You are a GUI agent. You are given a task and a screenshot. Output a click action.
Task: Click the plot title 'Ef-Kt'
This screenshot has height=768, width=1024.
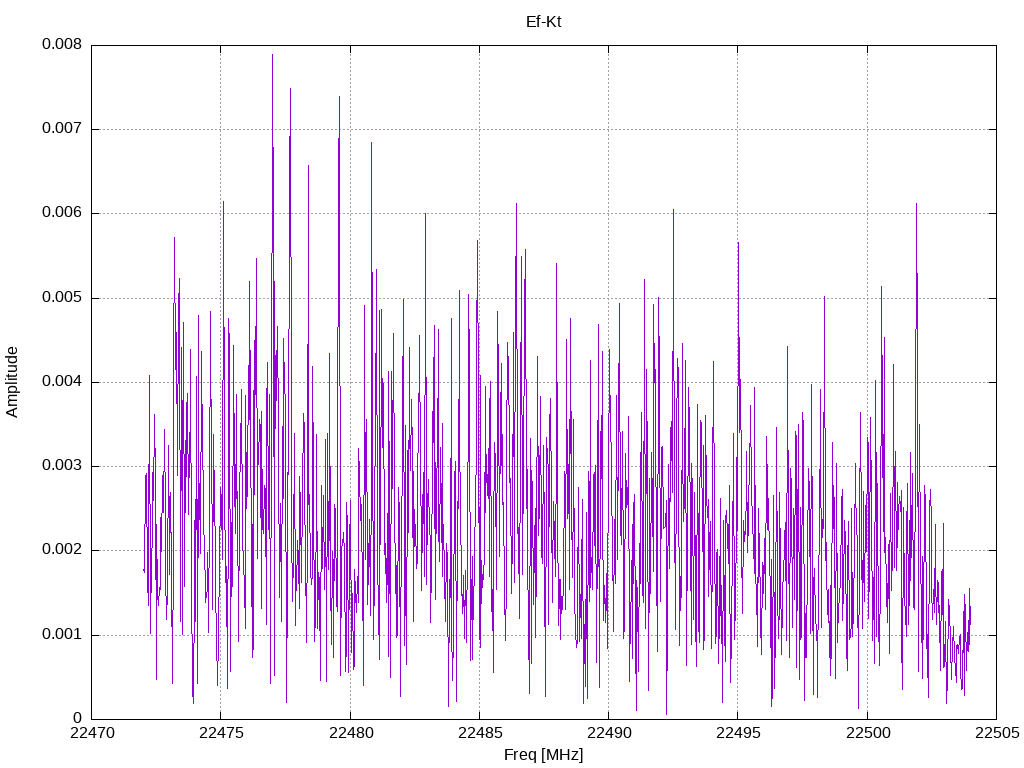pos(543,22)
